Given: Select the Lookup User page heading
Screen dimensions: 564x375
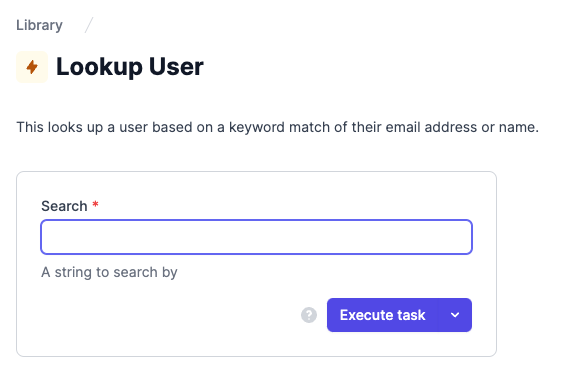Looking at the screenshot, I should (x=130, y=67).
